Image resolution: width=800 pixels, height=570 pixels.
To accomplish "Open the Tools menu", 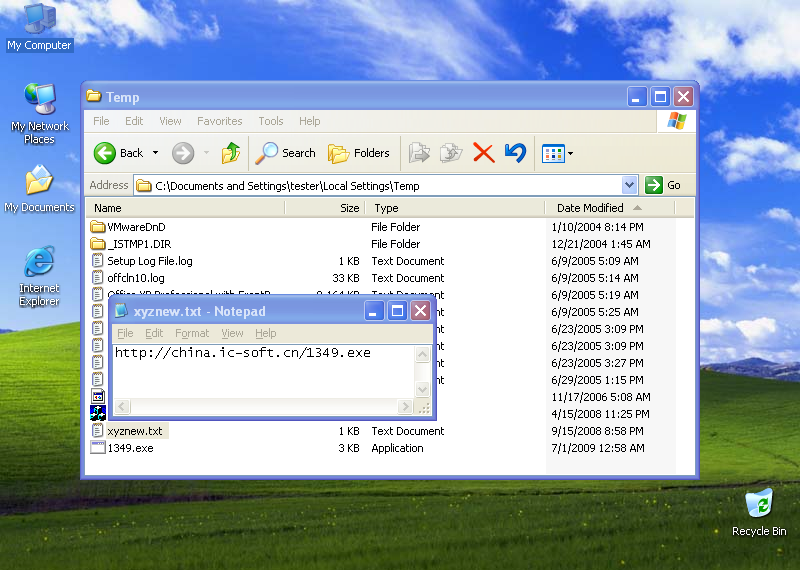I will [270, 121].
